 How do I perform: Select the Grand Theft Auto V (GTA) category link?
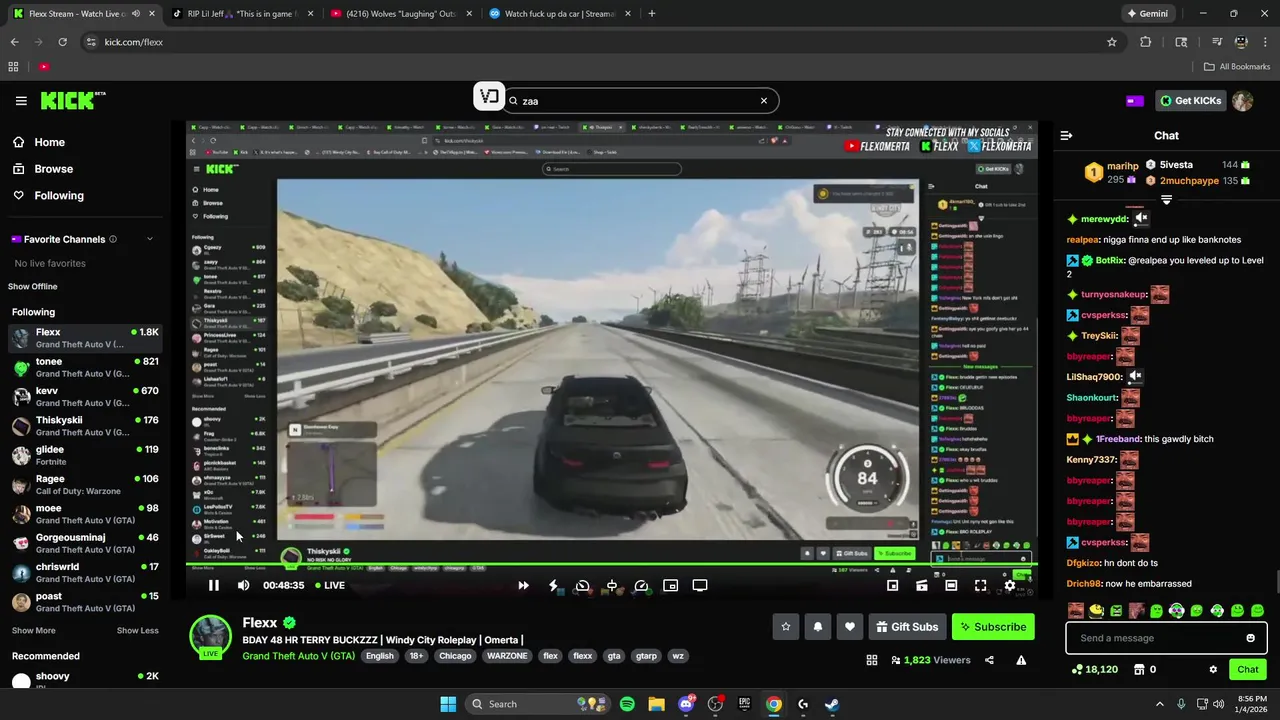pyautogui.click(x=298, y=656)
